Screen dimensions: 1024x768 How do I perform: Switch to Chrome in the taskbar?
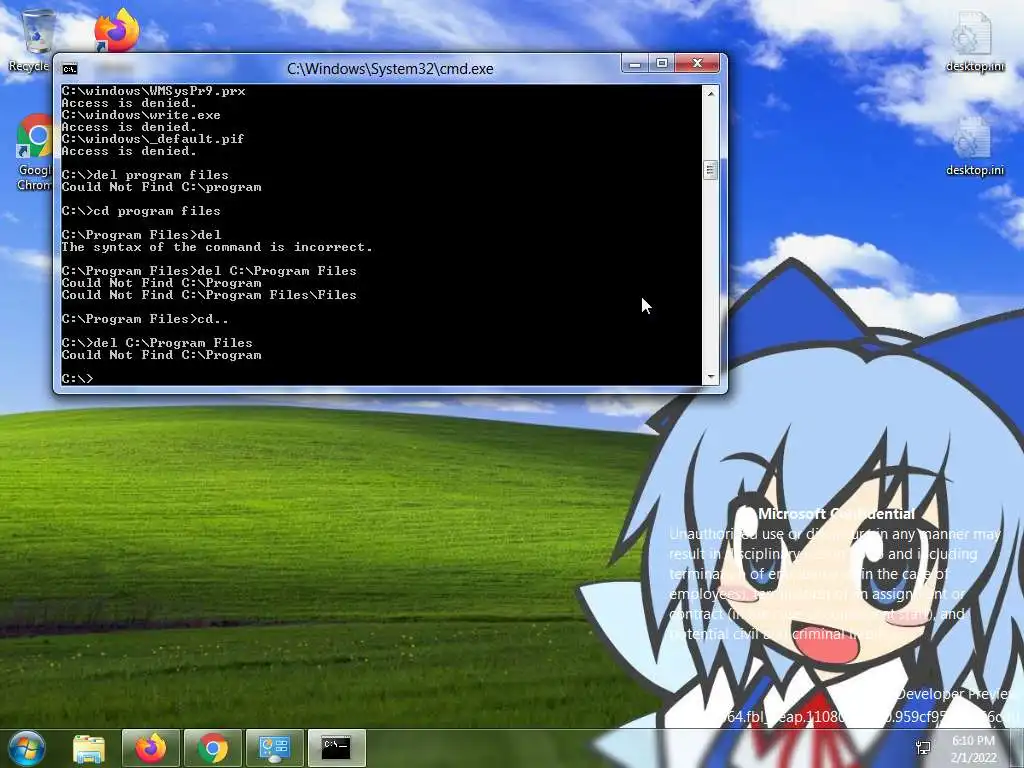213,748
